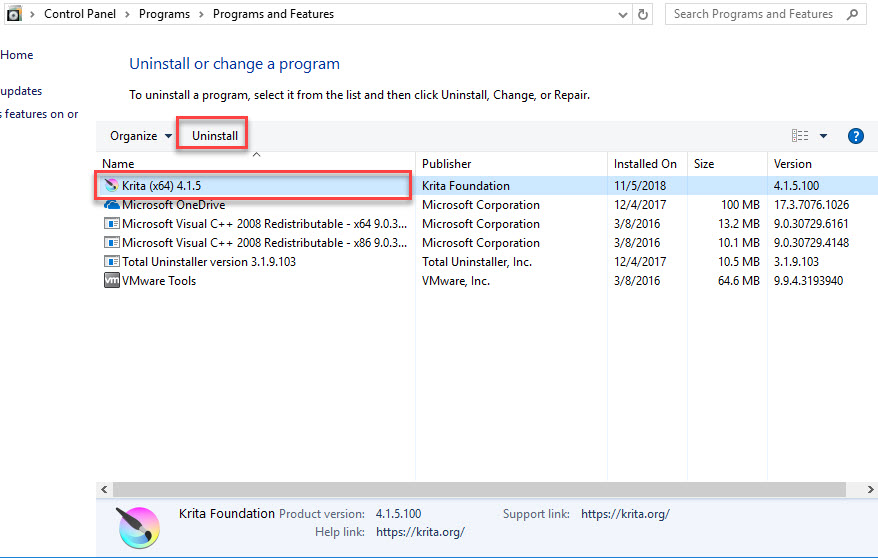Open the Organize dropdown menu
Viewport: 878px width, 558px height.
tap(141, 136)
